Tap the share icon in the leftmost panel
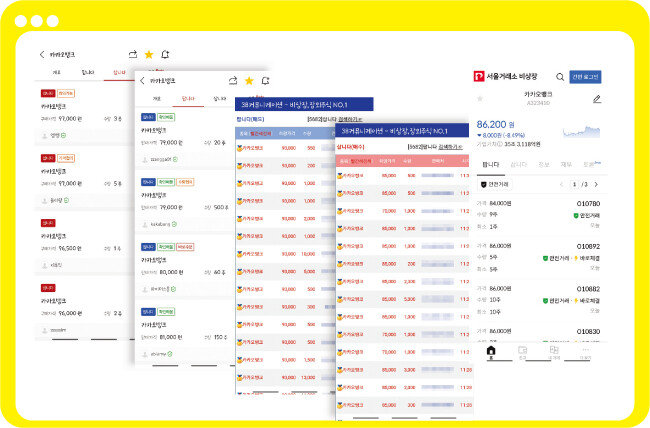This screenshot has height=428, width=650. tap(133, 54)
